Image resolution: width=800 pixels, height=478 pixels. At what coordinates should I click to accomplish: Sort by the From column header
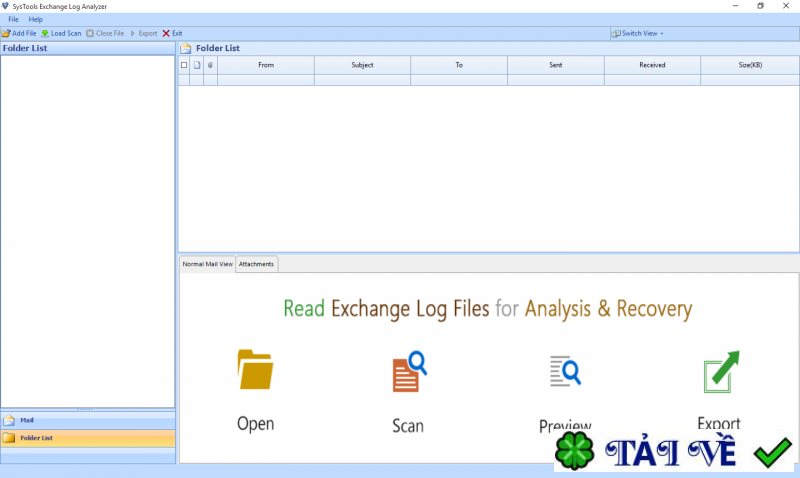coord(266,65)
